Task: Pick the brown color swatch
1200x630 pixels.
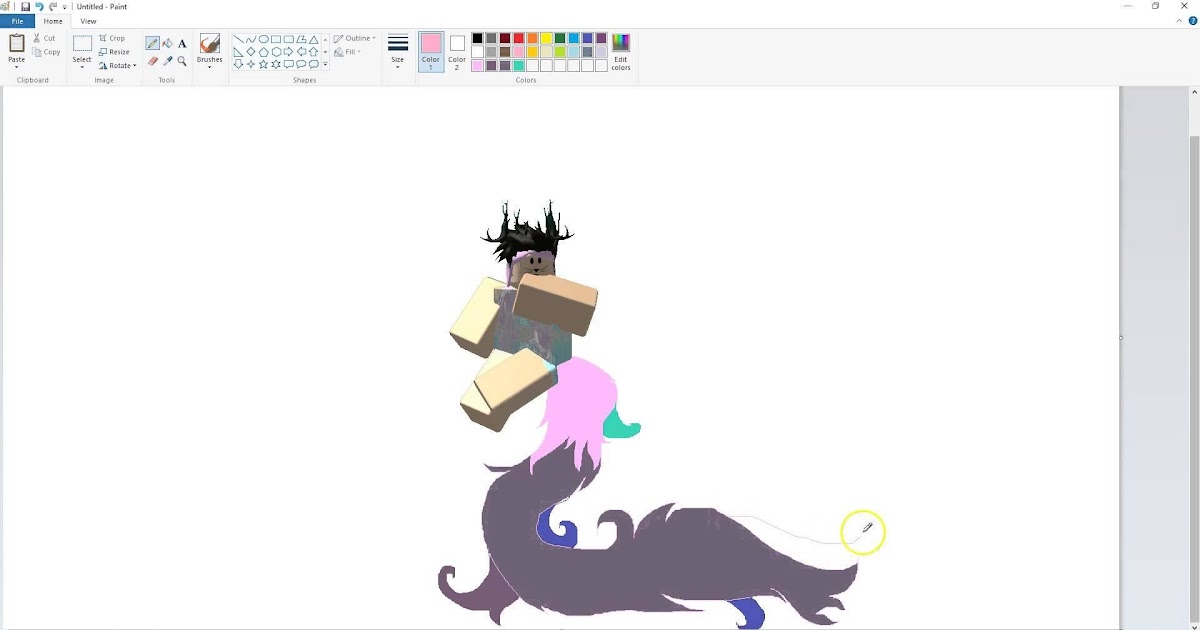Action: pos(505,52)
